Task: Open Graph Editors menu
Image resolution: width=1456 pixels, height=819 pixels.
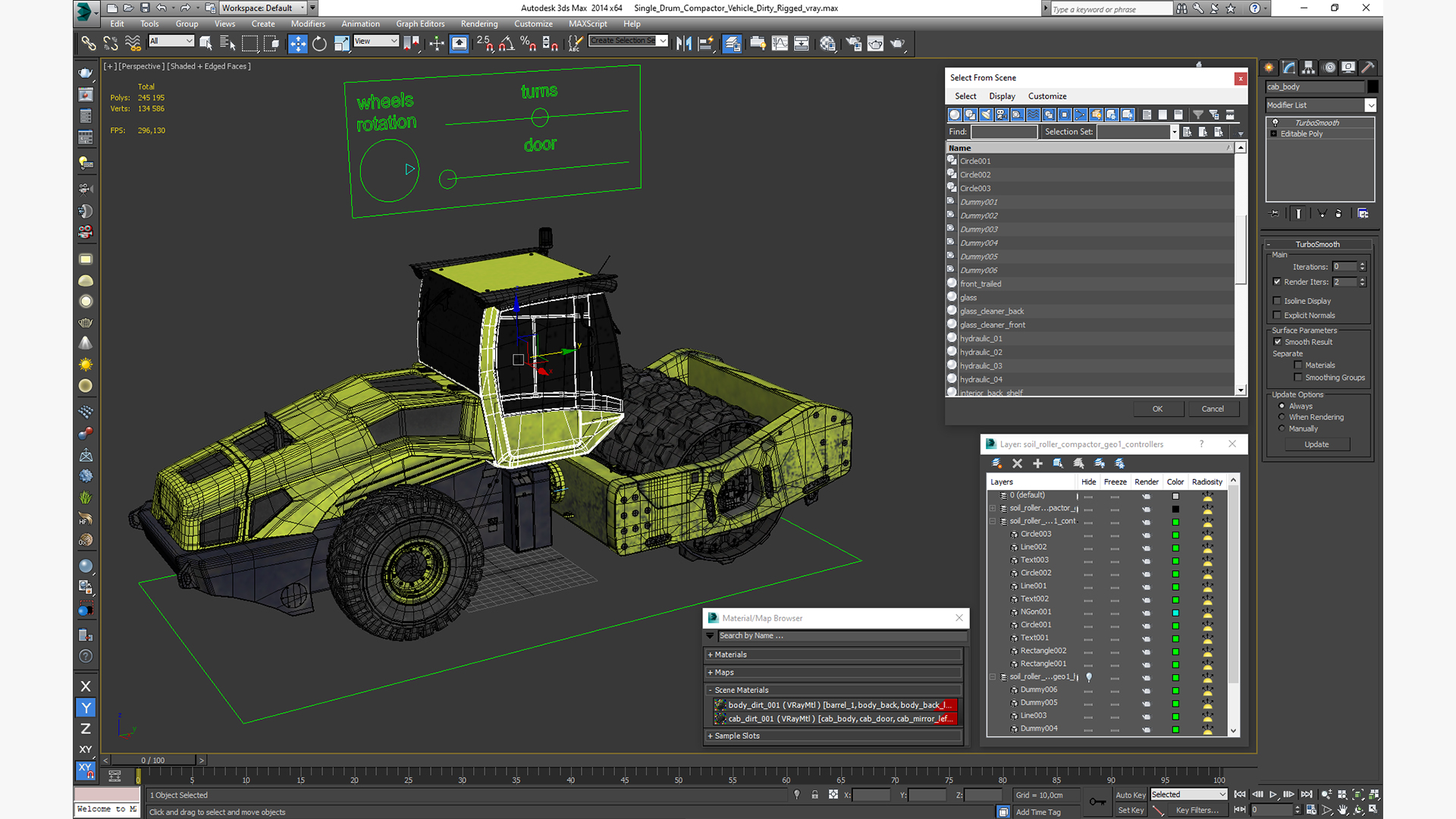Action: pyautogui.click(x=420, y=24)
